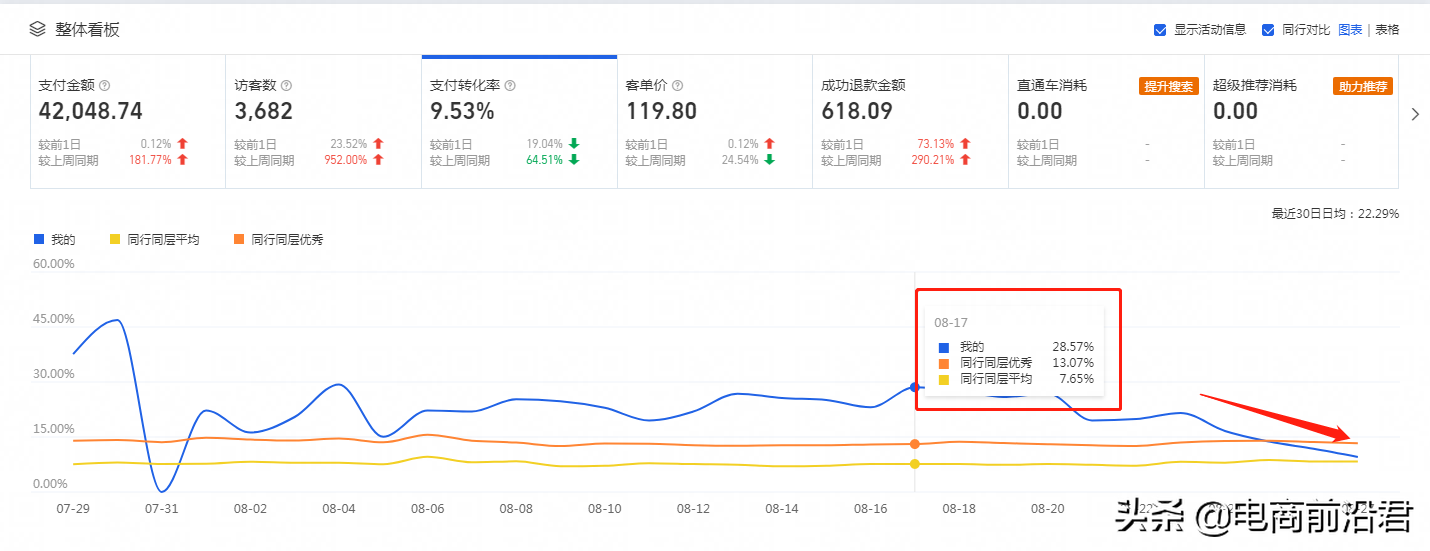This screenshot has width=1430, height=551.
Task: Click the 952.00% weekly change figure
Action: [345, 160]
